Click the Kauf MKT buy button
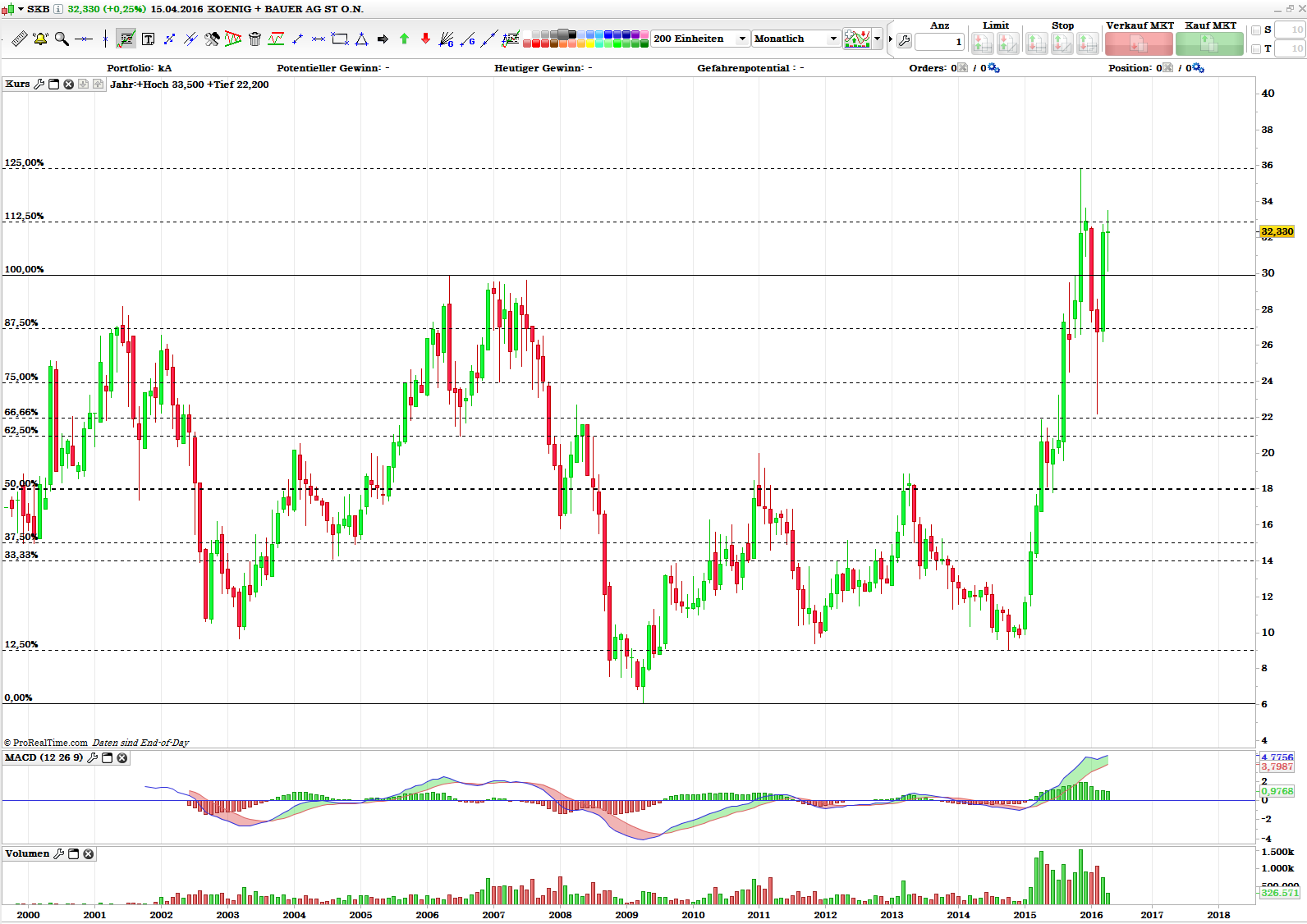The image size is (1307, 924). click(x=1209, y=43)
